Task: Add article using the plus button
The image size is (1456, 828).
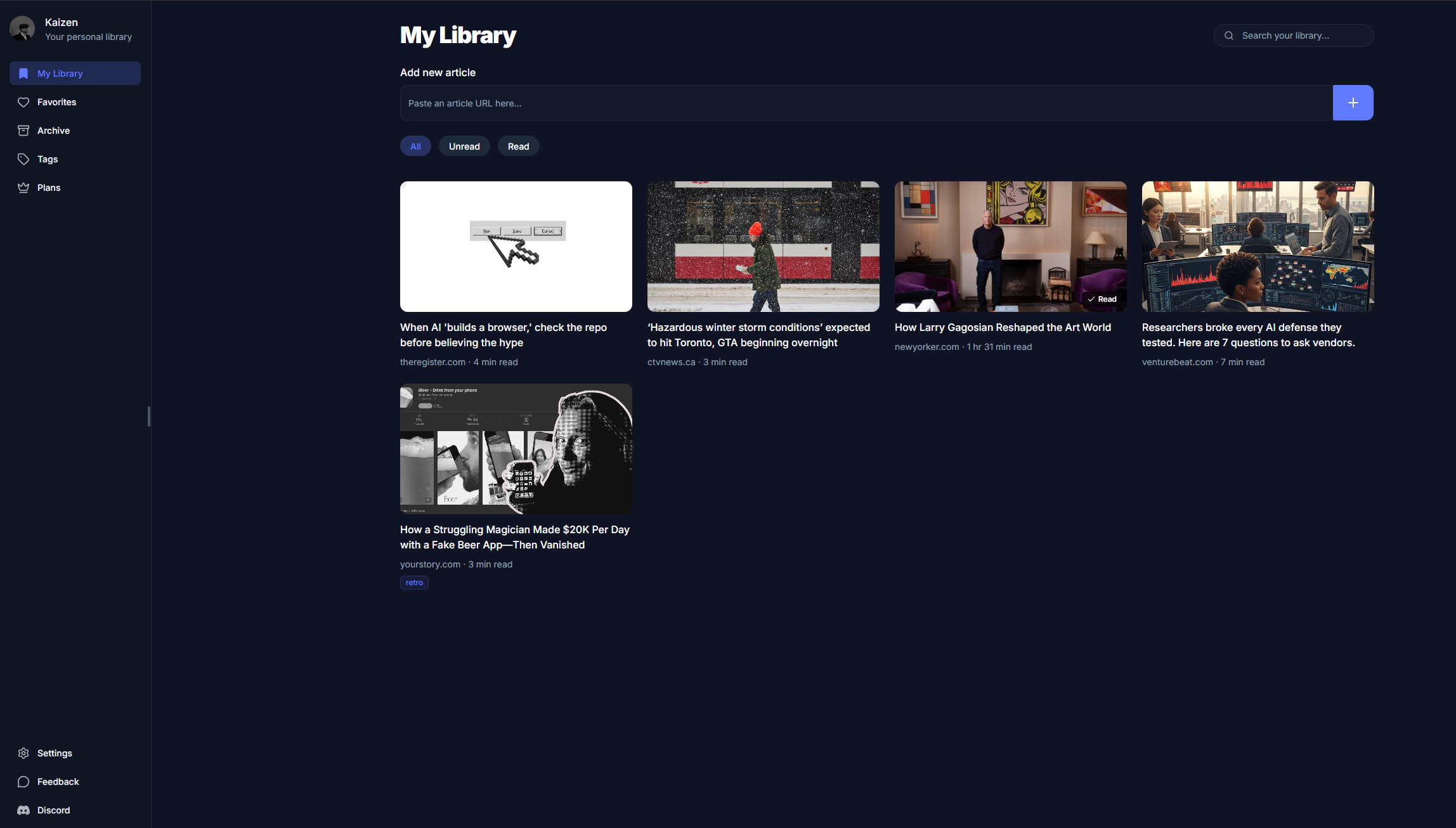Action: (1353, 102)
